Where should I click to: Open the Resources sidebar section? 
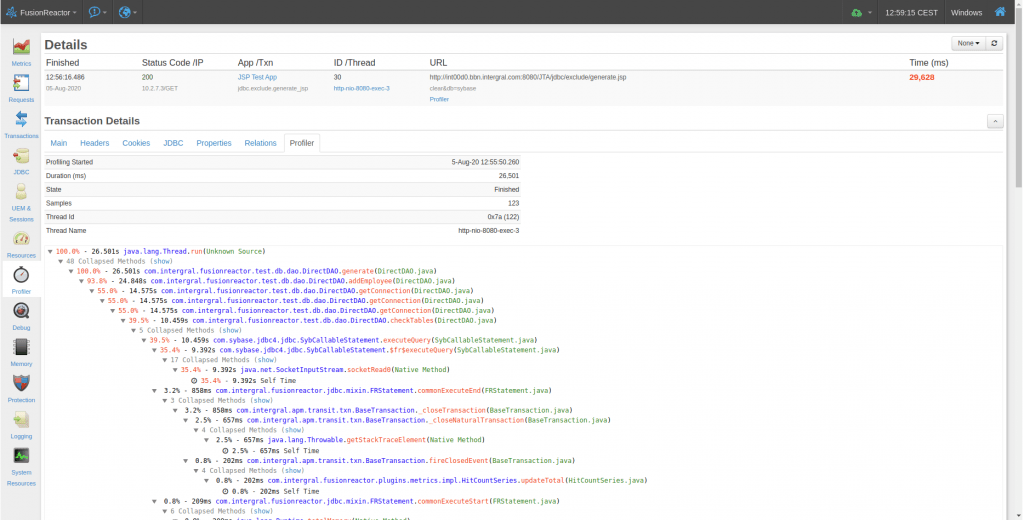point(21,244)
